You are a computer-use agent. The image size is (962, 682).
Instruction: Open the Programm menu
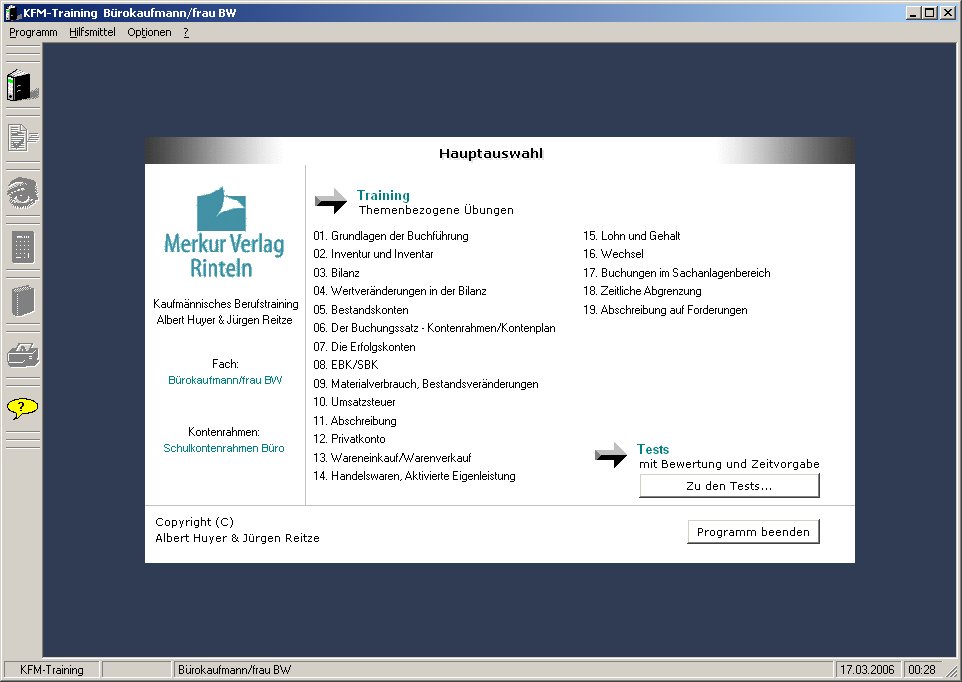(33, 33)
